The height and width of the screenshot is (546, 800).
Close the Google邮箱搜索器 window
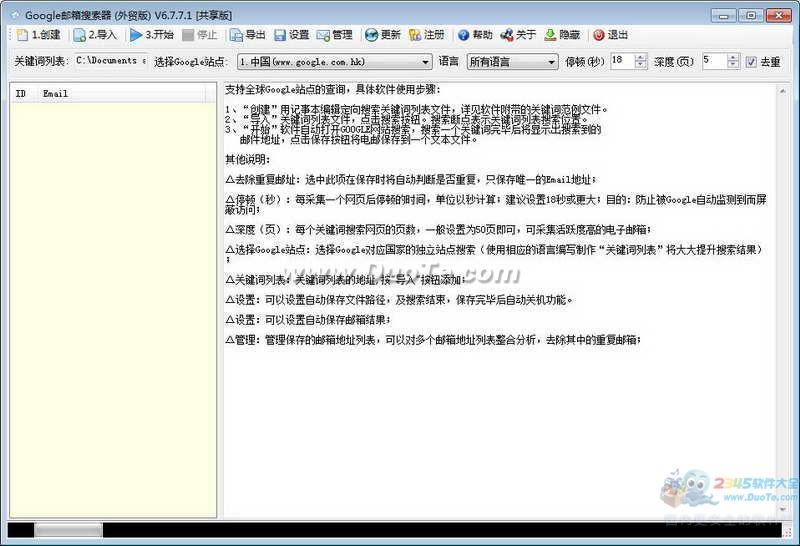pyautogui.click(x=779, y=15)
